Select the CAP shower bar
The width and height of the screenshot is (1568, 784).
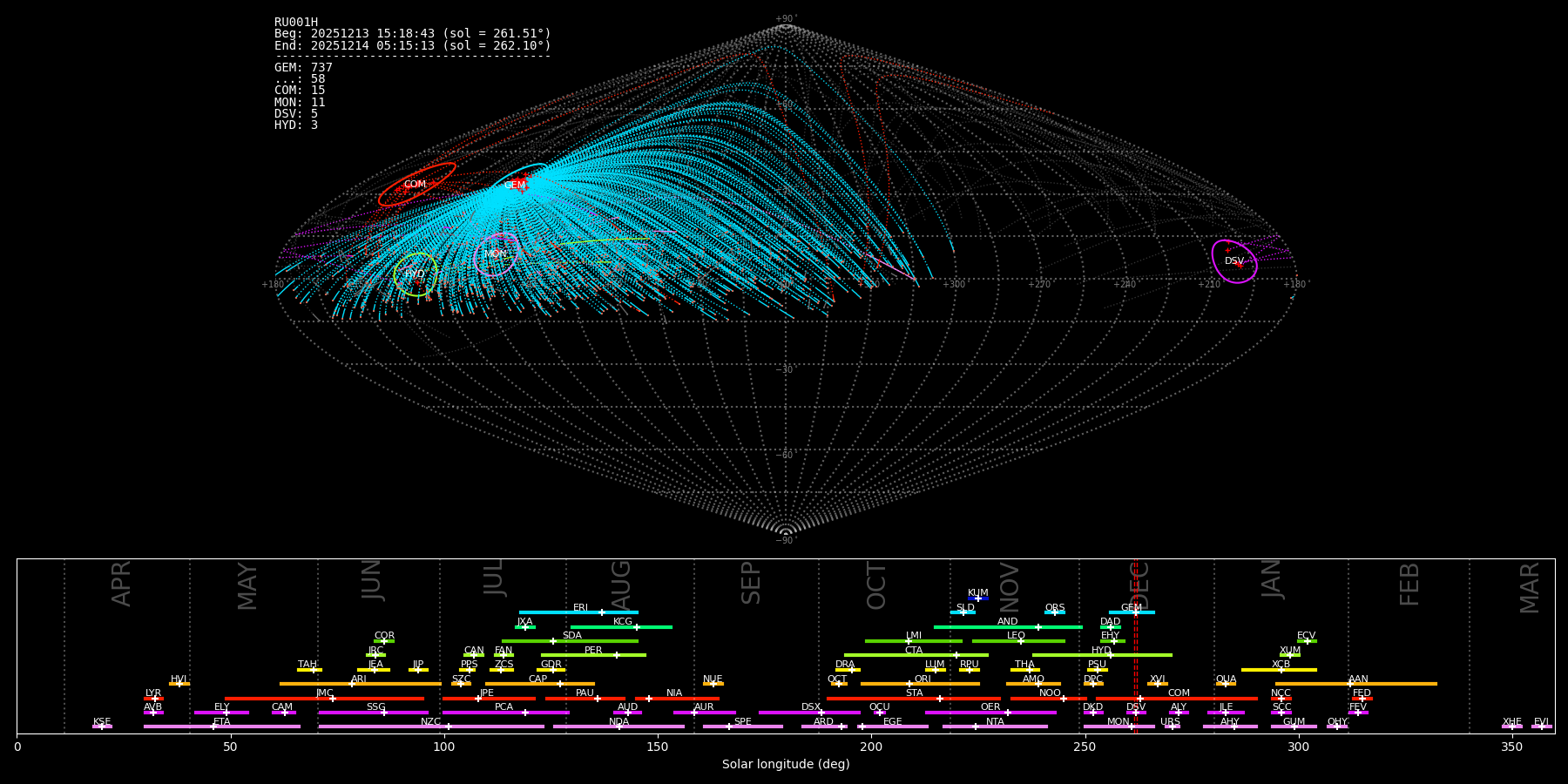540,684
